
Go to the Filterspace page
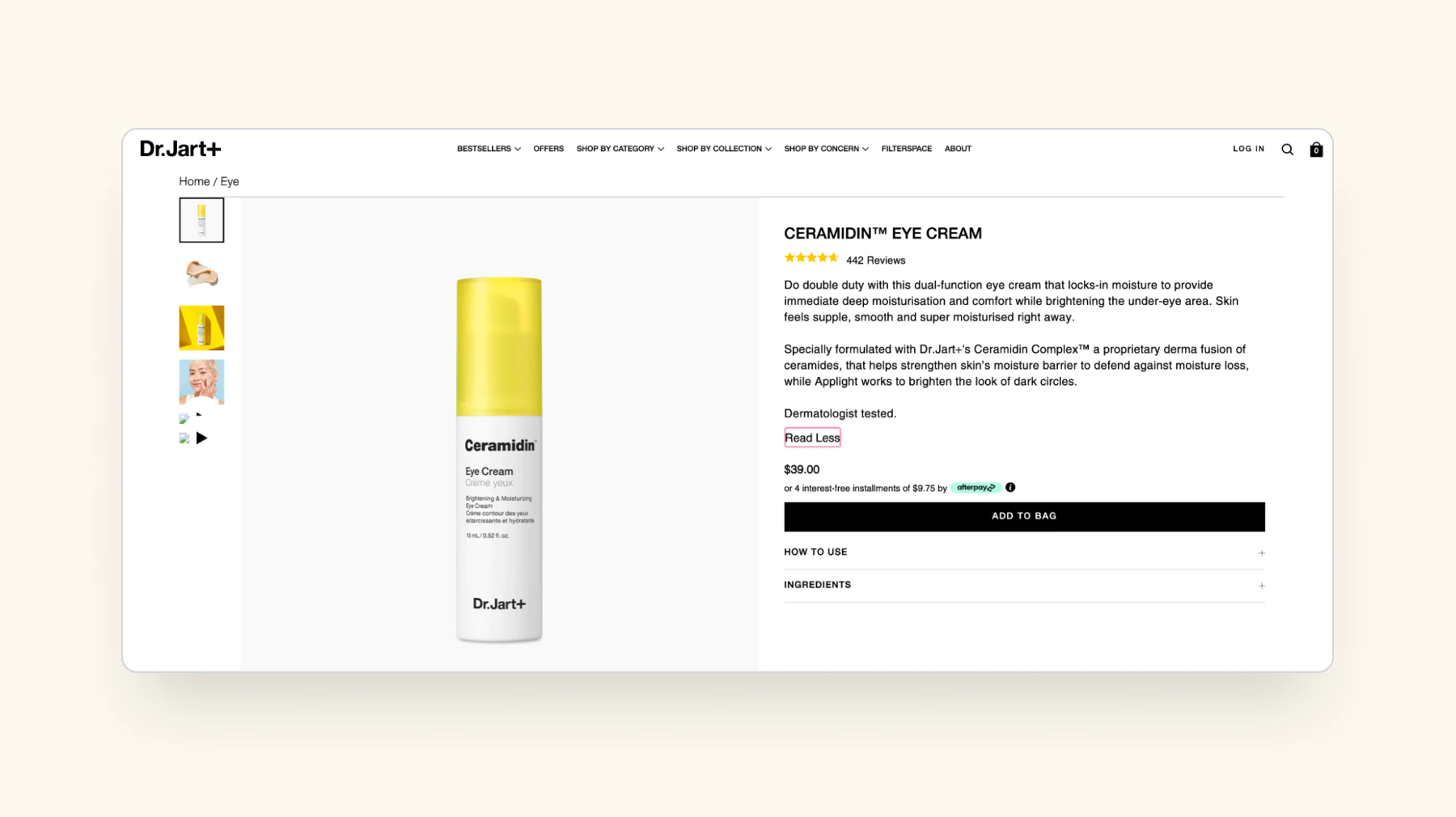click(x=906, y=149)
